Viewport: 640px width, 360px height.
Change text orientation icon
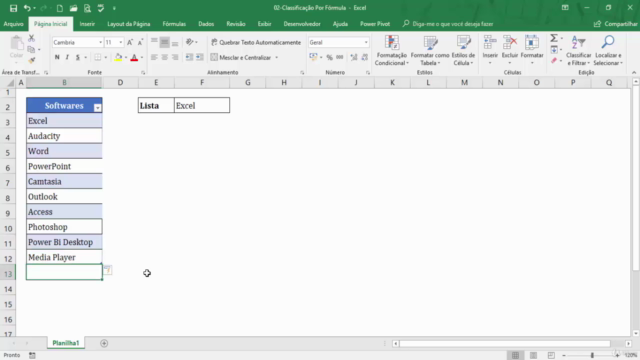[x=189, y=42]
